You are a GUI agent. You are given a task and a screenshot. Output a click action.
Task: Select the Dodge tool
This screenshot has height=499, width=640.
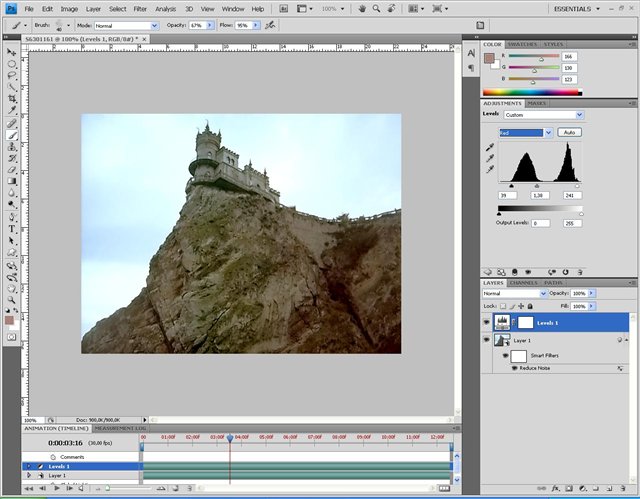(11, 204)
